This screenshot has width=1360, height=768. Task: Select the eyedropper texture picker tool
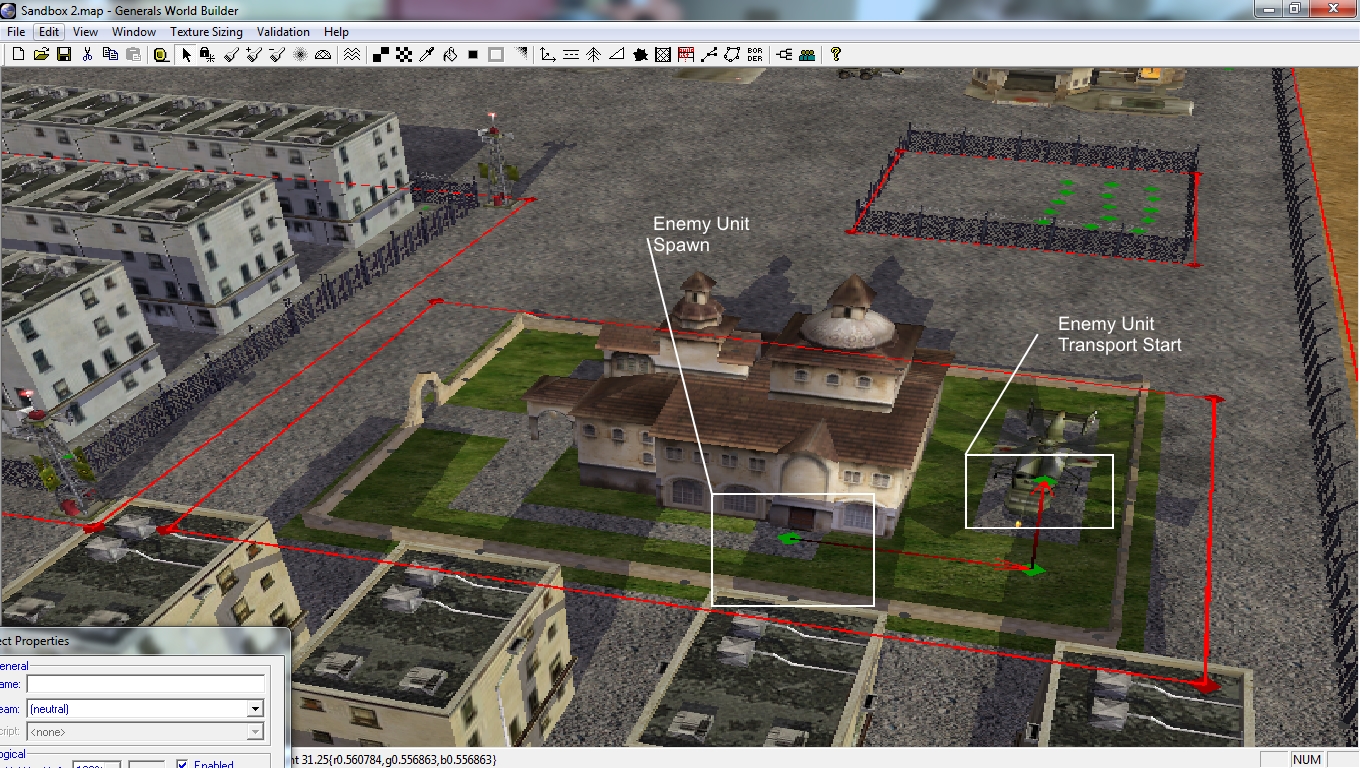point(427,55)
